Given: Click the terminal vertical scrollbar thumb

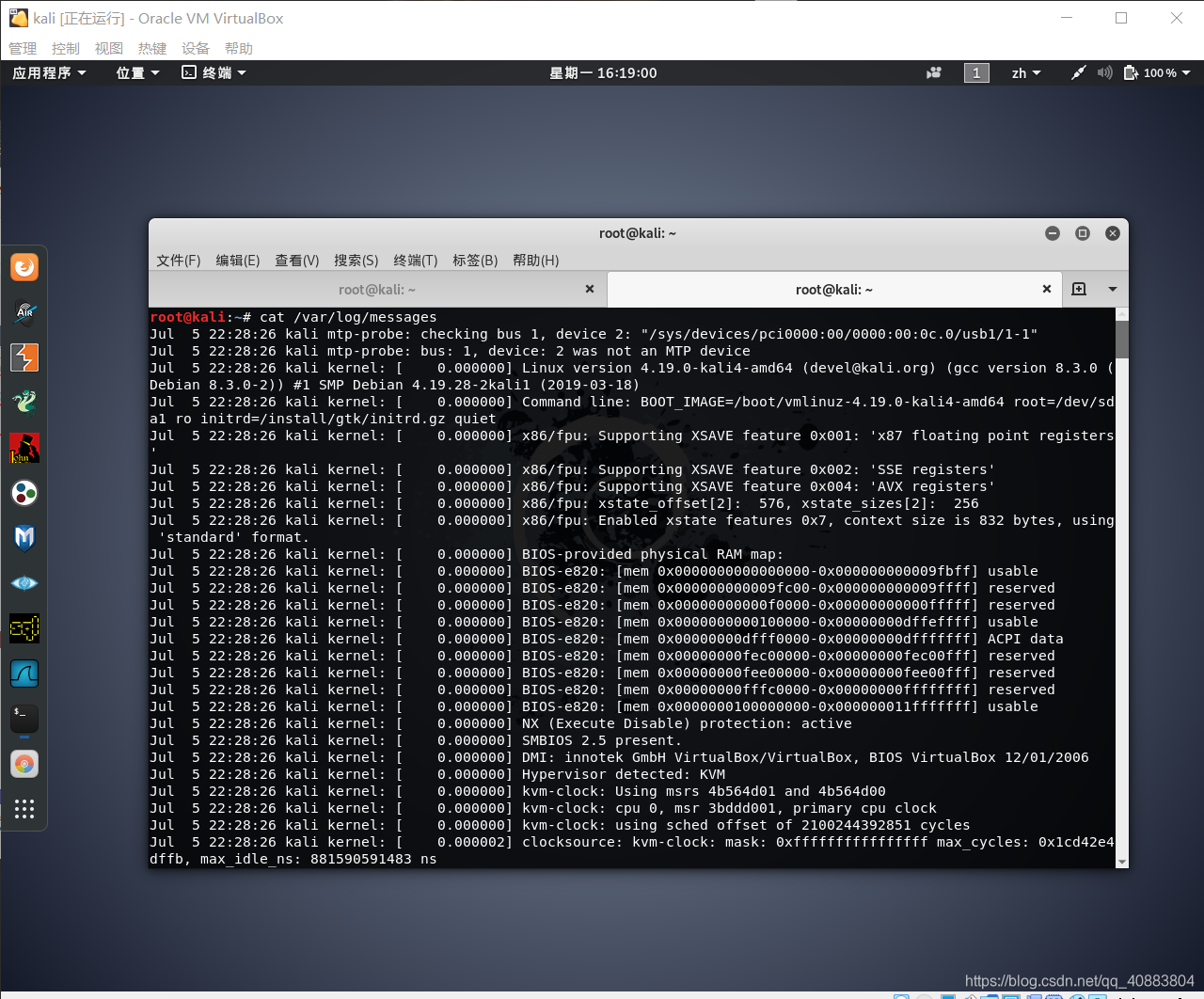Looking at the screenshot, I should coord(1121,340).
